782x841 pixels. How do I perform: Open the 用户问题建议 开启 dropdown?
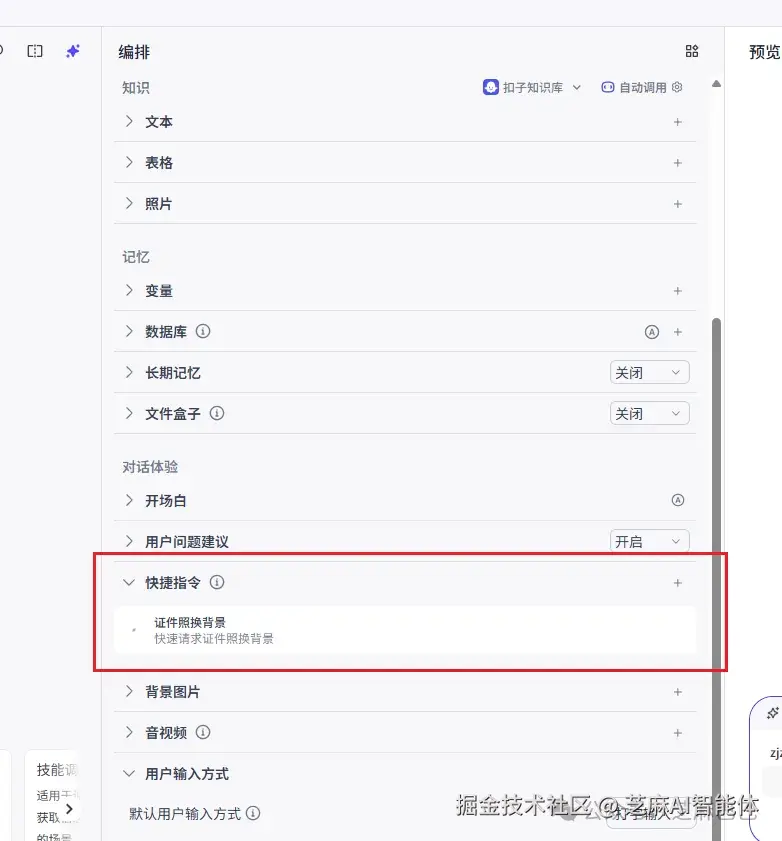(650, 541)
